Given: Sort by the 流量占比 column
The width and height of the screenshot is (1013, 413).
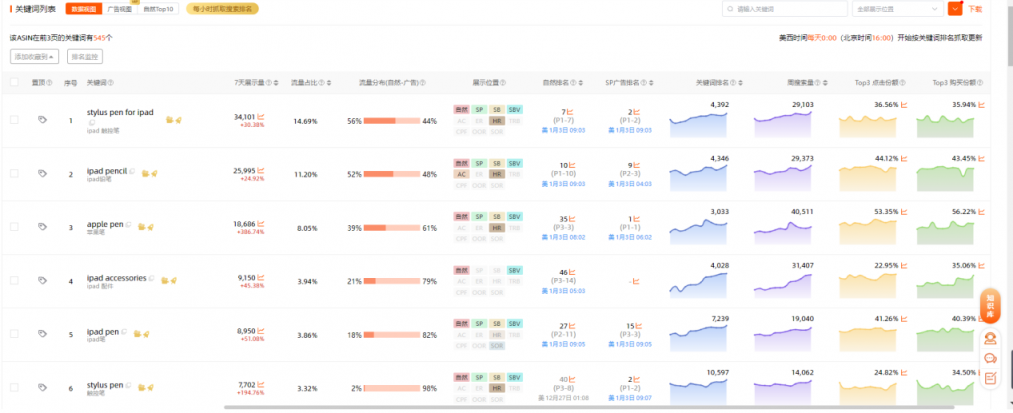Looking at the screenshot, I should tap(329, 83).
